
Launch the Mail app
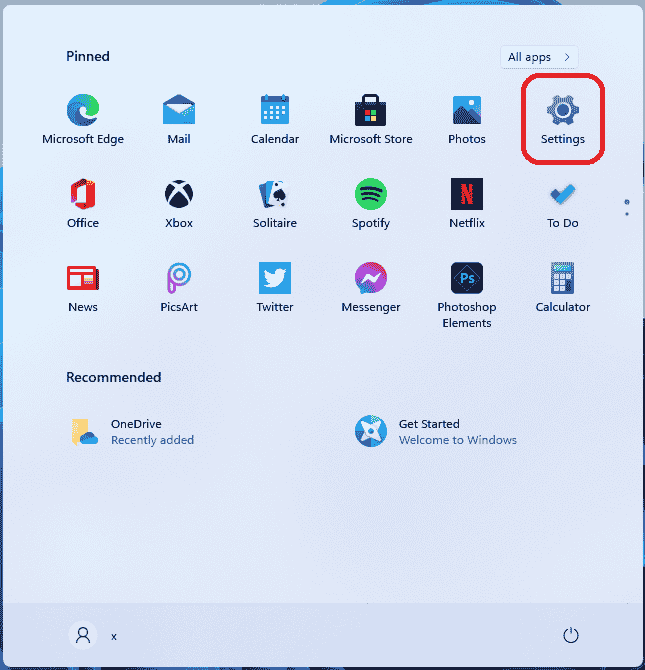pyautogui.click(x=179, y=119)
